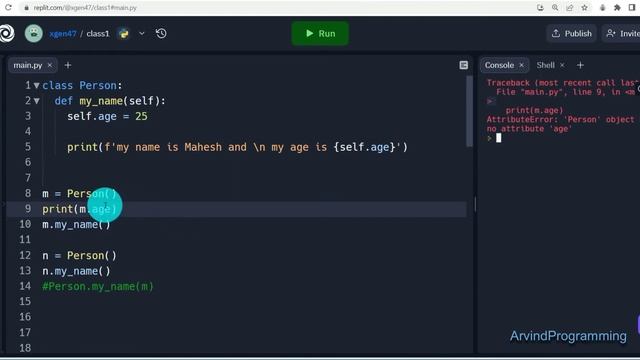Image resolution: width=640 pixels, height=360 pixels.
Task: Run the program with Run button
Action: (320, 33)
